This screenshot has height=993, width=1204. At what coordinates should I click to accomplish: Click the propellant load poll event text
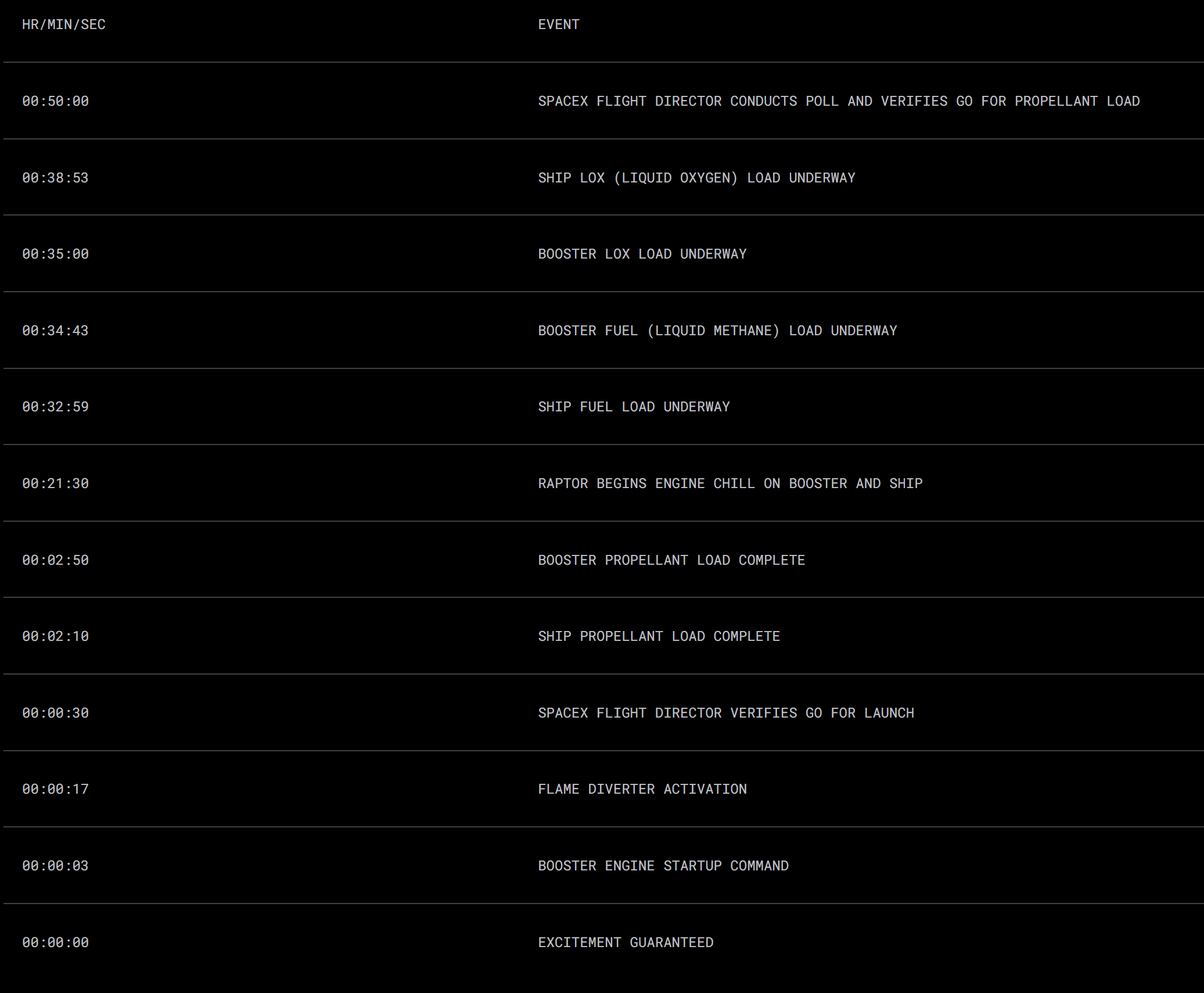click(x=839, y=101)
